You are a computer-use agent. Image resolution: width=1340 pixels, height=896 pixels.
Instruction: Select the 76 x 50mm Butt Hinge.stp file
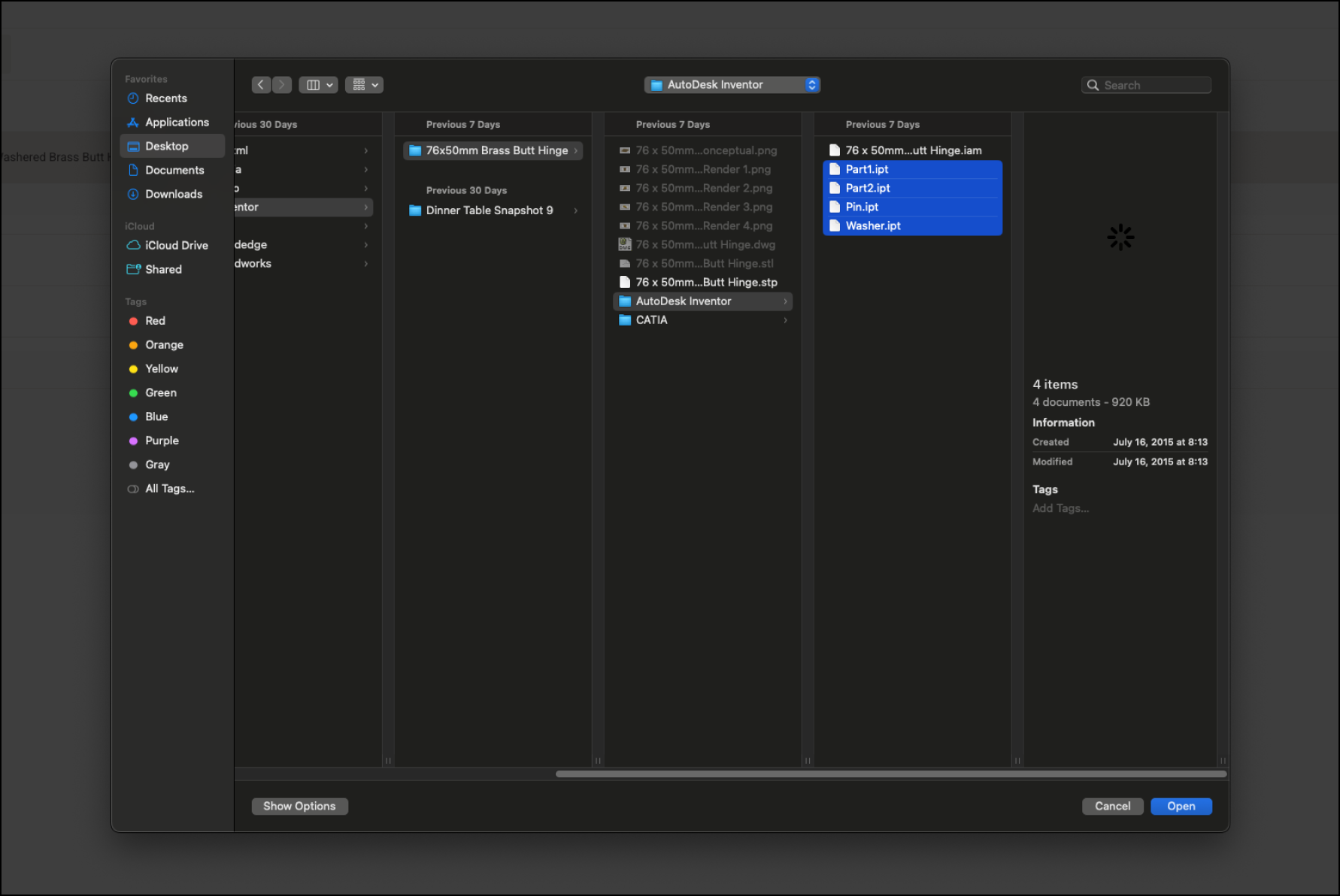705,282
